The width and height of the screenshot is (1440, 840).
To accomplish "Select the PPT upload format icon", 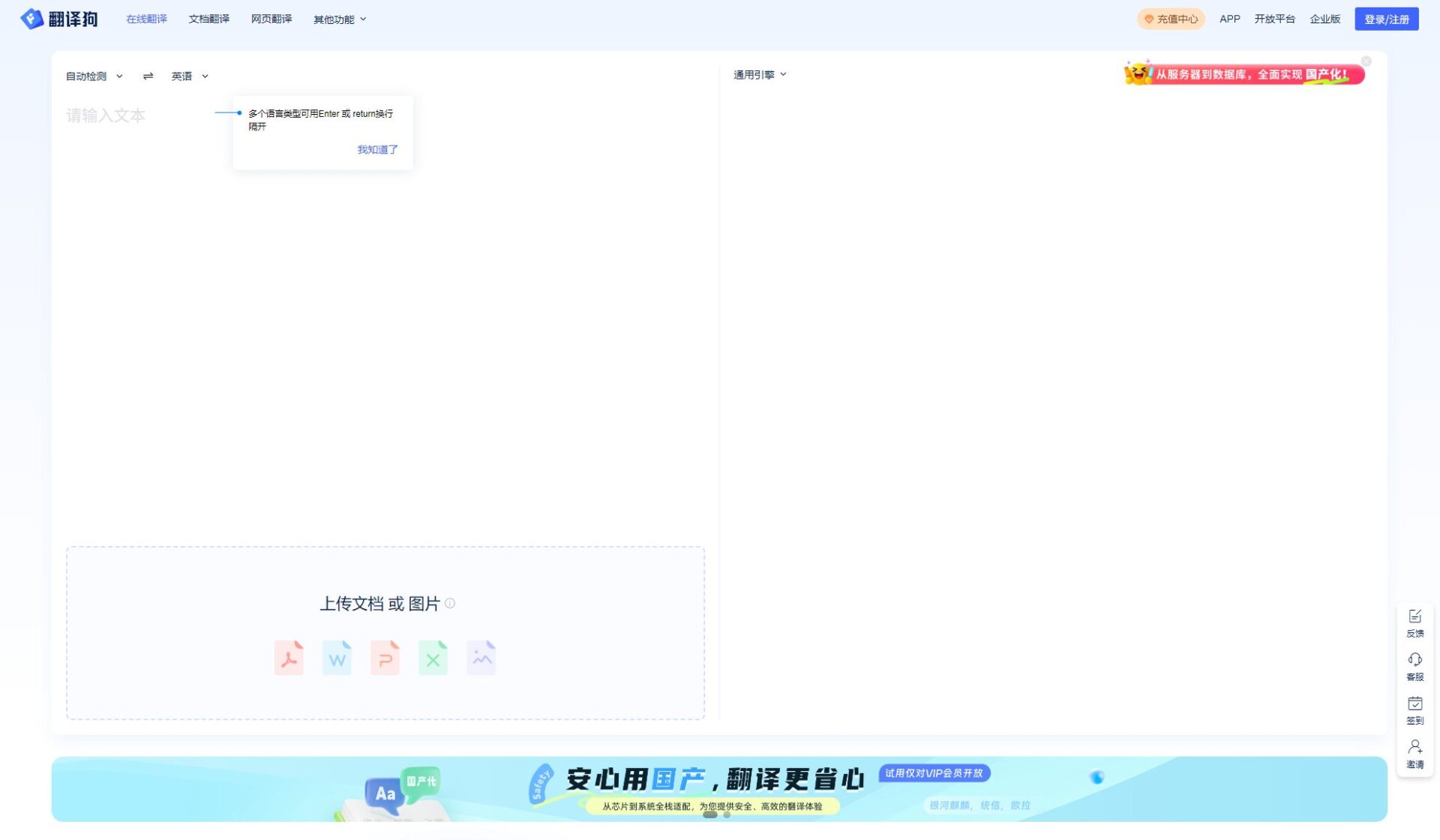I will click(385, 657).
